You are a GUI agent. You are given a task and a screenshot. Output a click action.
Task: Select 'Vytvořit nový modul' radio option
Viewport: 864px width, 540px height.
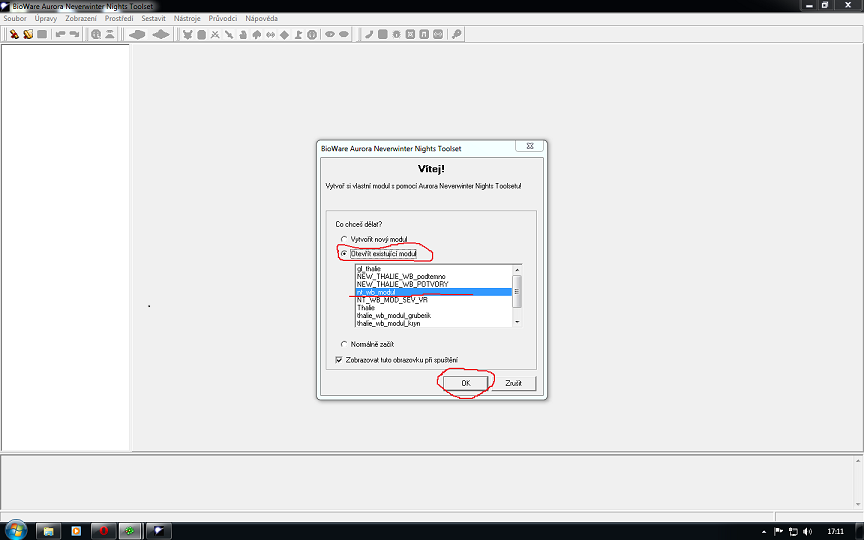click(344, 239)
